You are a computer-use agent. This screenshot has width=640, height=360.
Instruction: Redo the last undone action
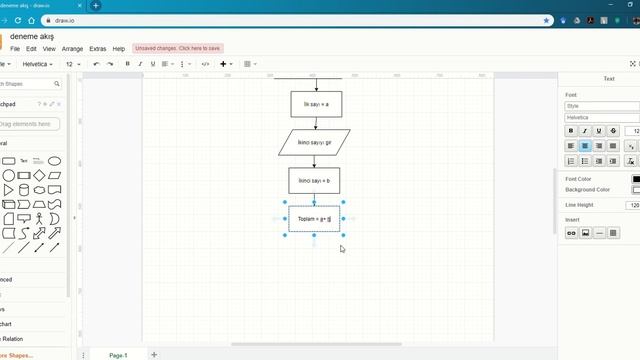click(x=110, y=64)
